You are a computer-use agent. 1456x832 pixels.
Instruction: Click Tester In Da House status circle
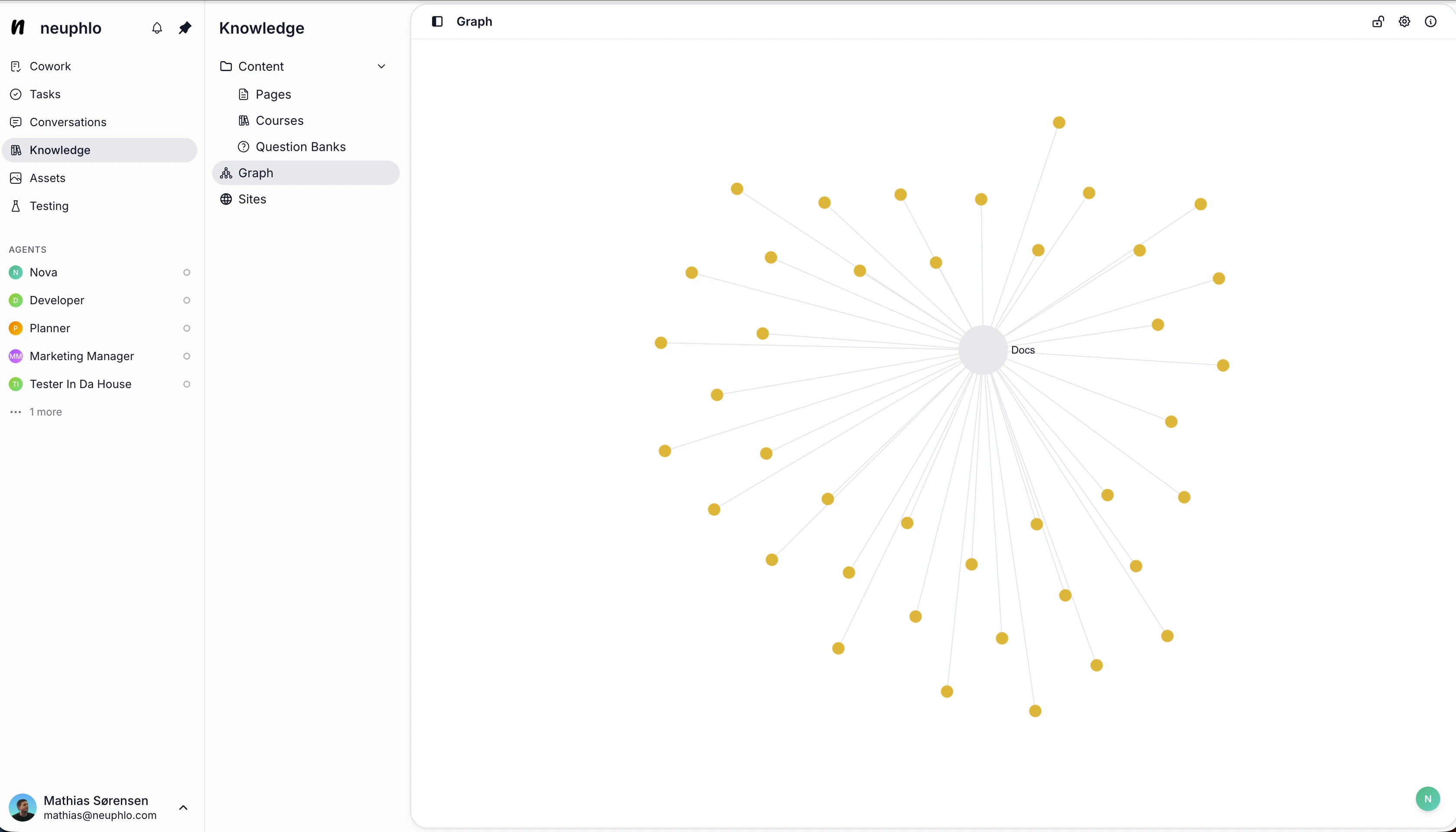point(186,384)
